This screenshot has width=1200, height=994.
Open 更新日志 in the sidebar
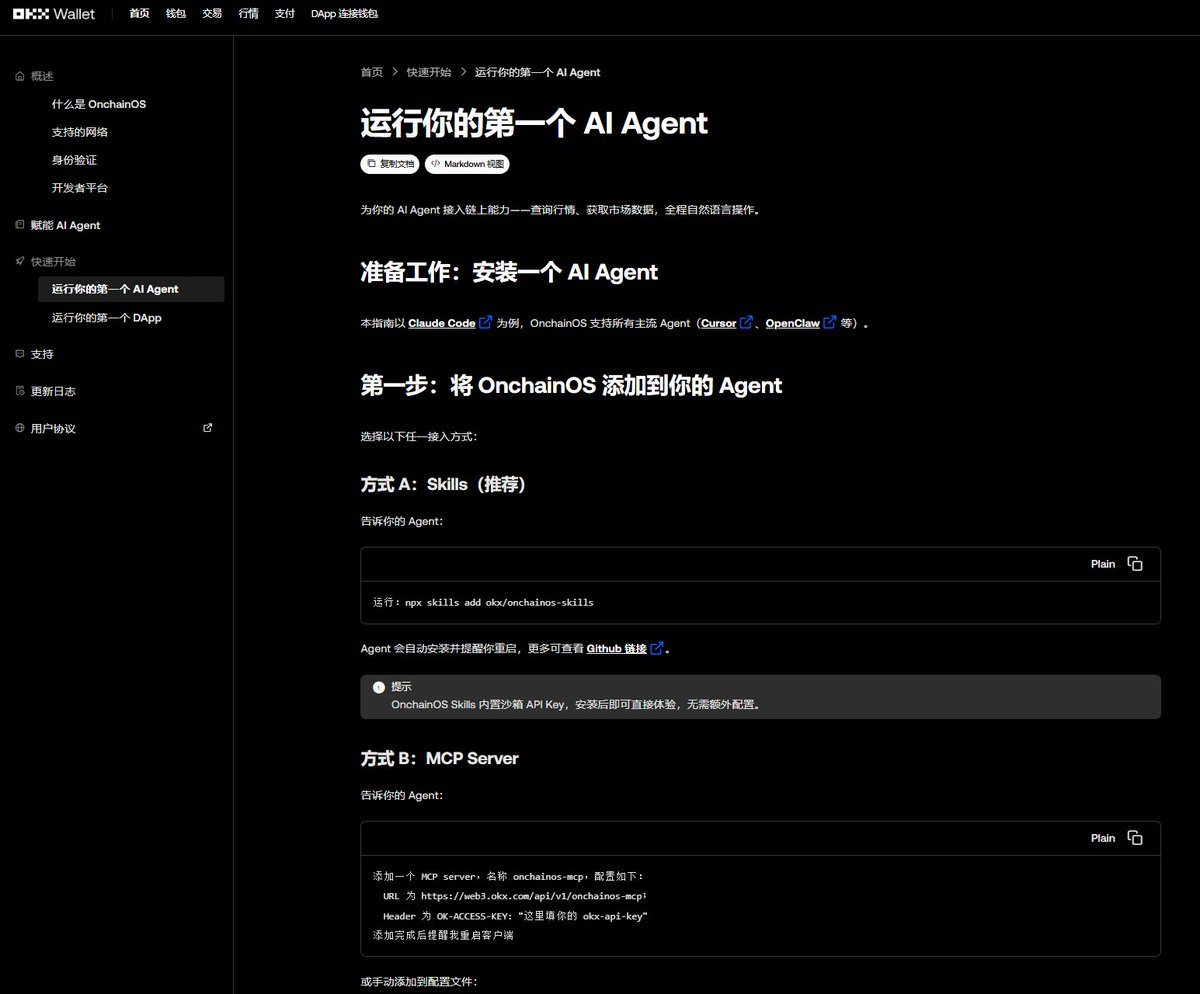click(52, 391)
